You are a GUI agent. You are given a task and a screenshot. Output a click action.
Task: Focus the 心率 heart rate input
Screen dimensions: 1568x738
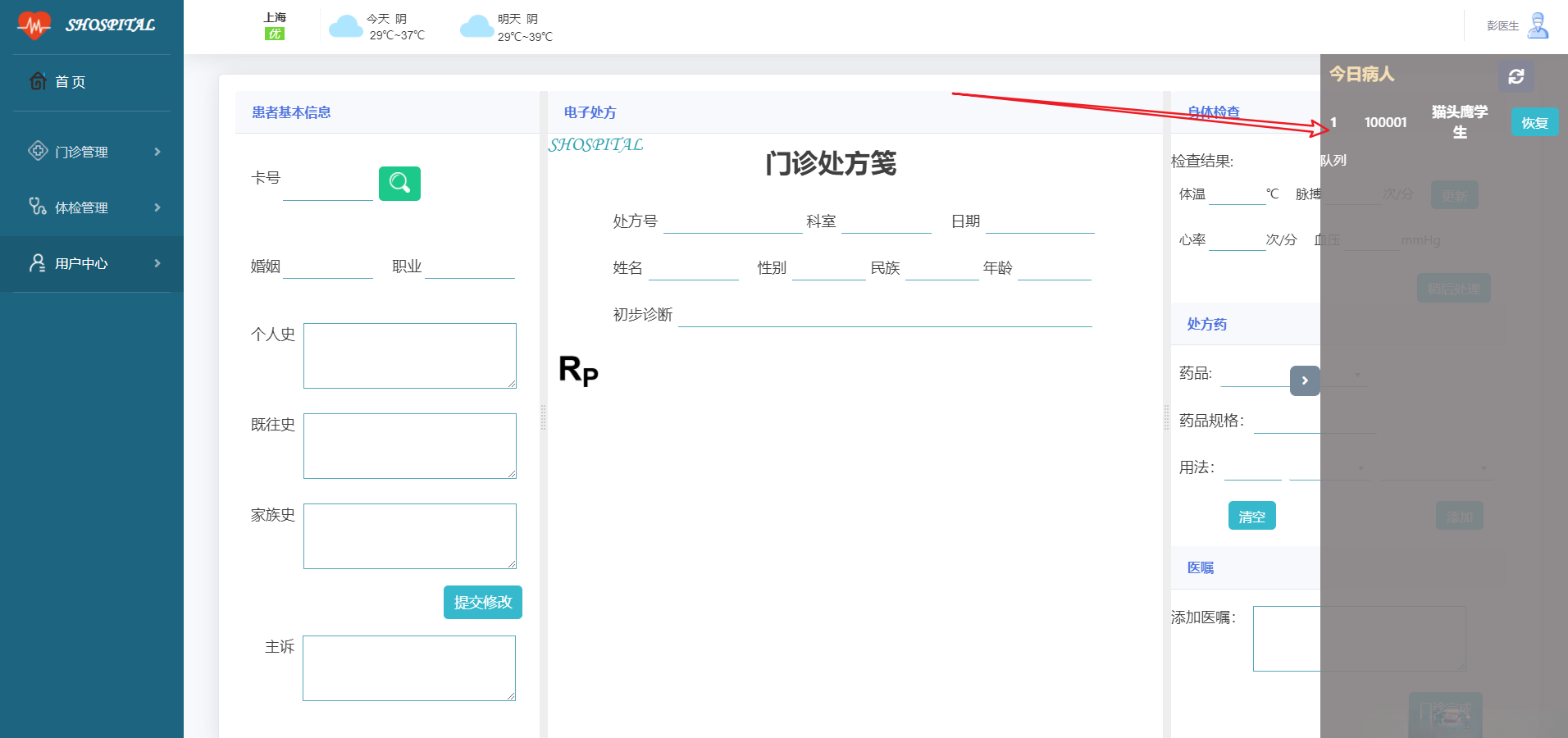tap(1238, 240)
